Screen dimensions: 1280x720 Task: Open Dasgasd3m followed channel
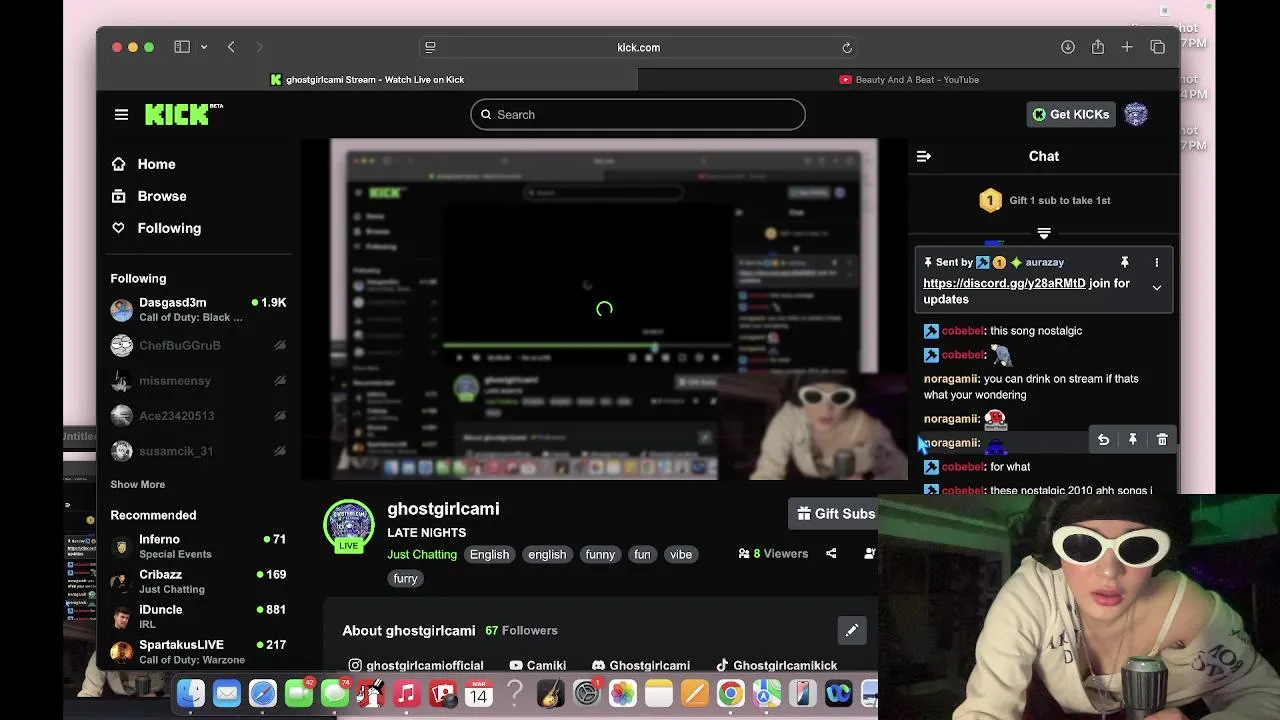(198, 309)
